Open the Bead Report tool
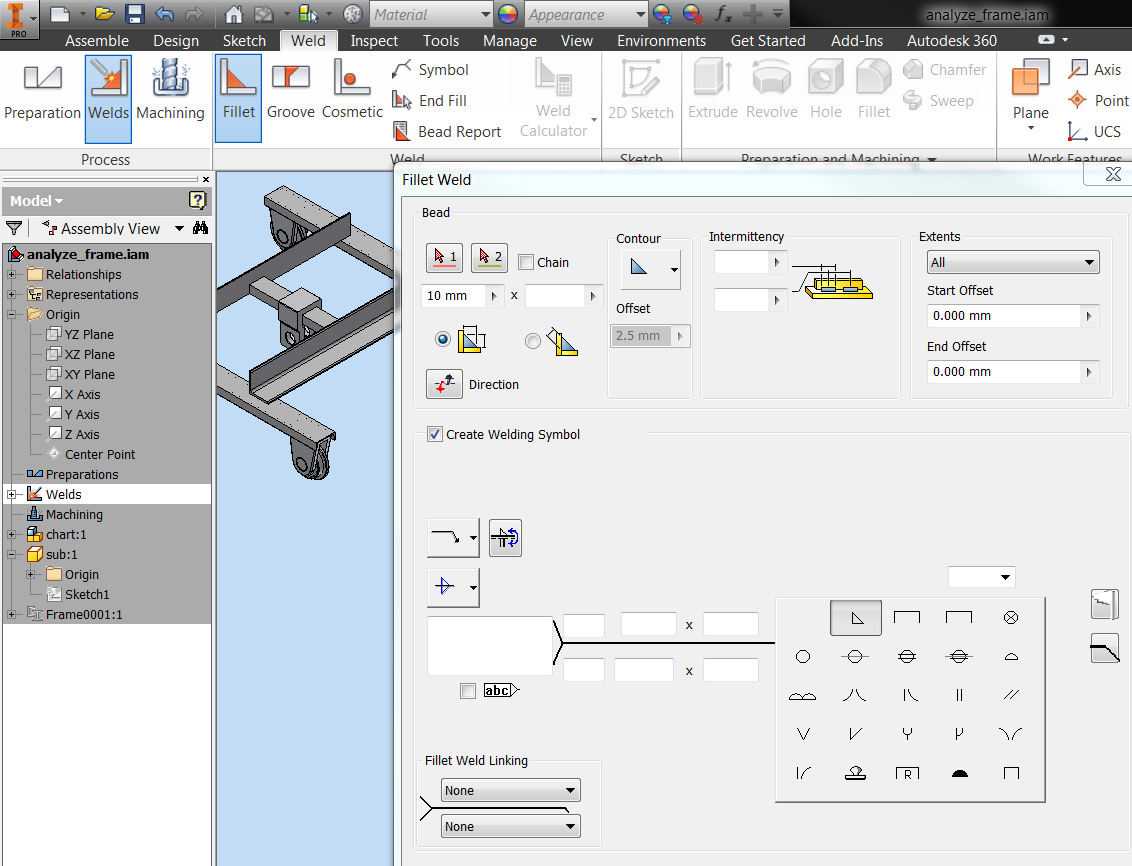This screenshot has height=866, width=1132. (447, 131)
